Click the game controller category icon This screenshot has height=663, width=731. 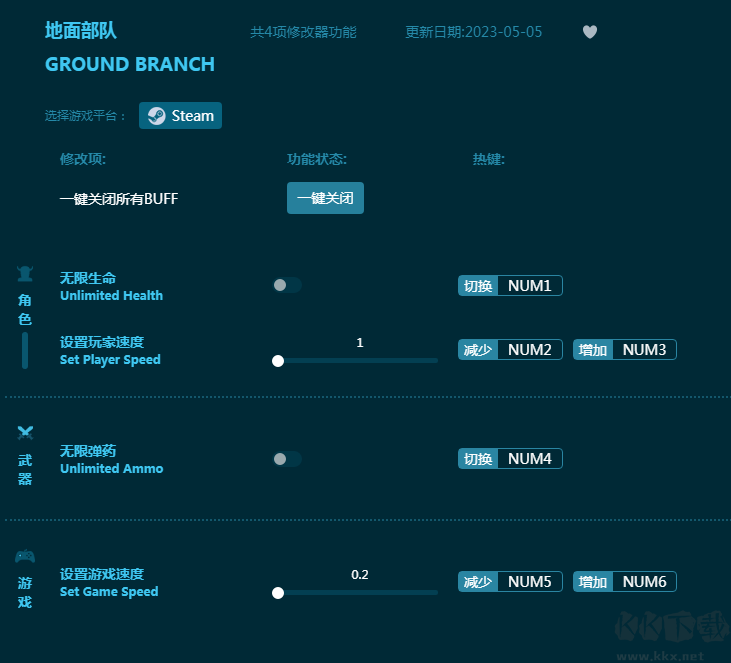coord(25,556)
